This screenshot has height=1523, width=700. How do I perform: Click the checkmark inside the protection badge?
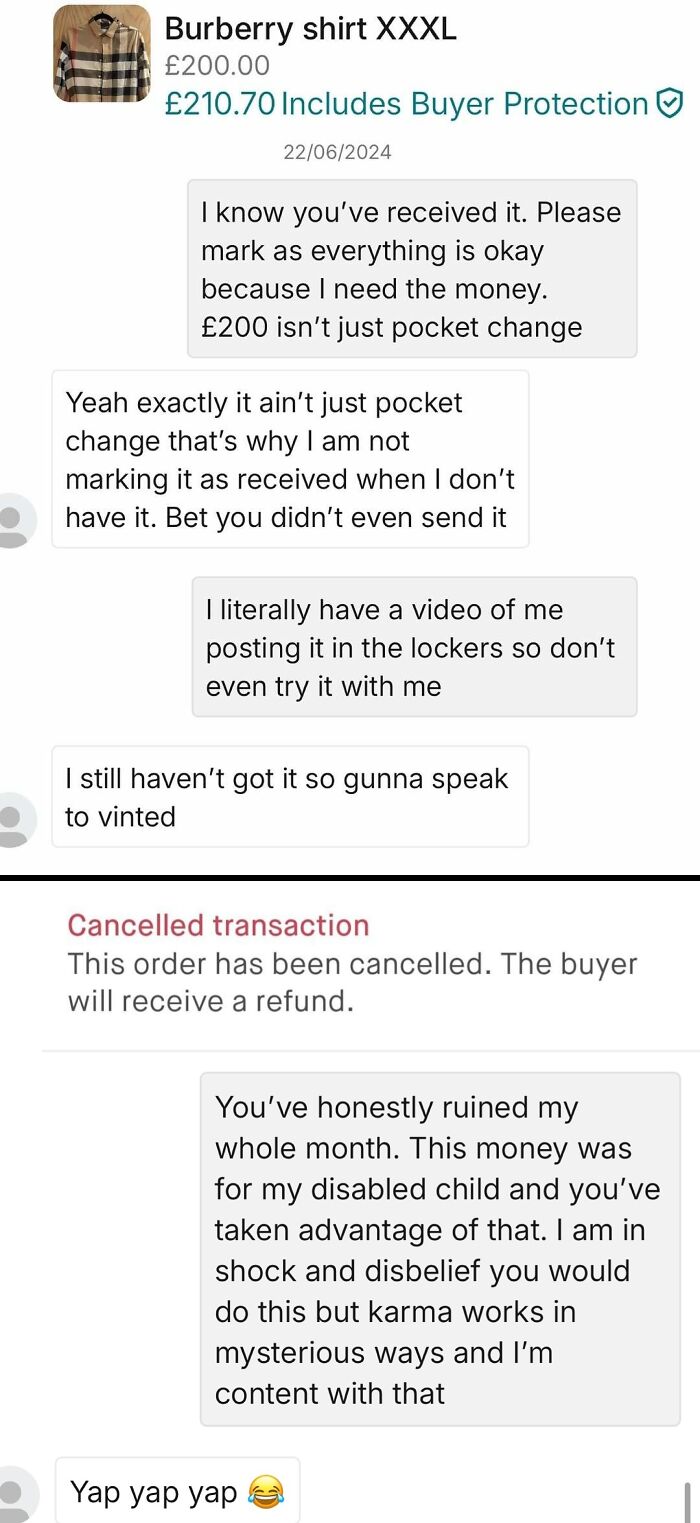tap(668, 103)
